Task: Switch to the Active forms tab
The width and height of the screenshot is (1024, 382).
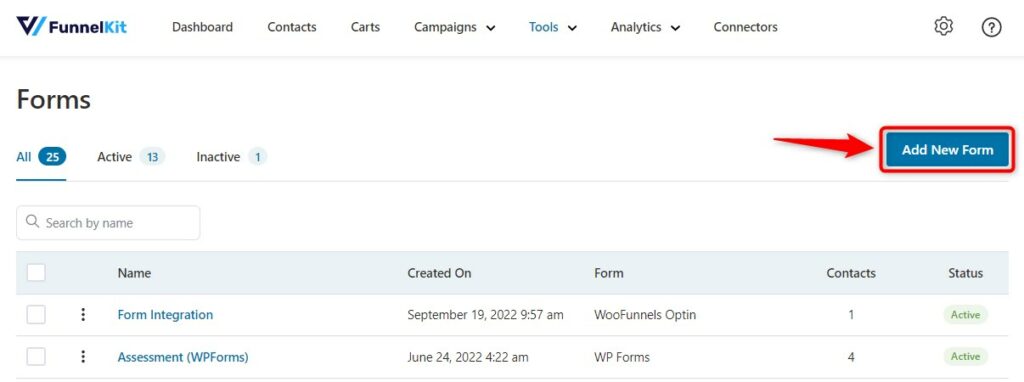Action: (131, 157)
